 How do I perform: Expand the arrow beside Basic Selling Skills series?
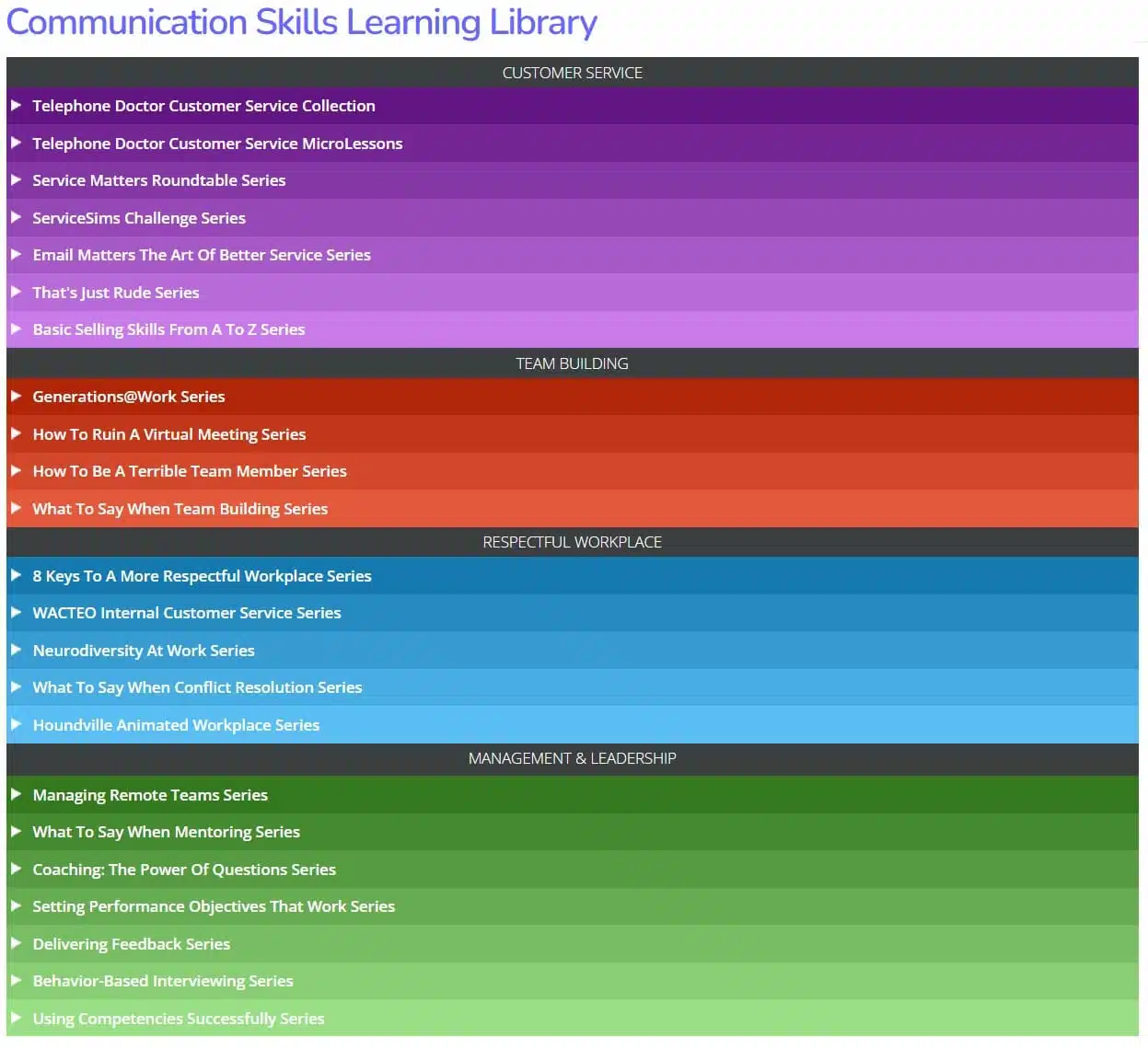(x=16, y=329)
